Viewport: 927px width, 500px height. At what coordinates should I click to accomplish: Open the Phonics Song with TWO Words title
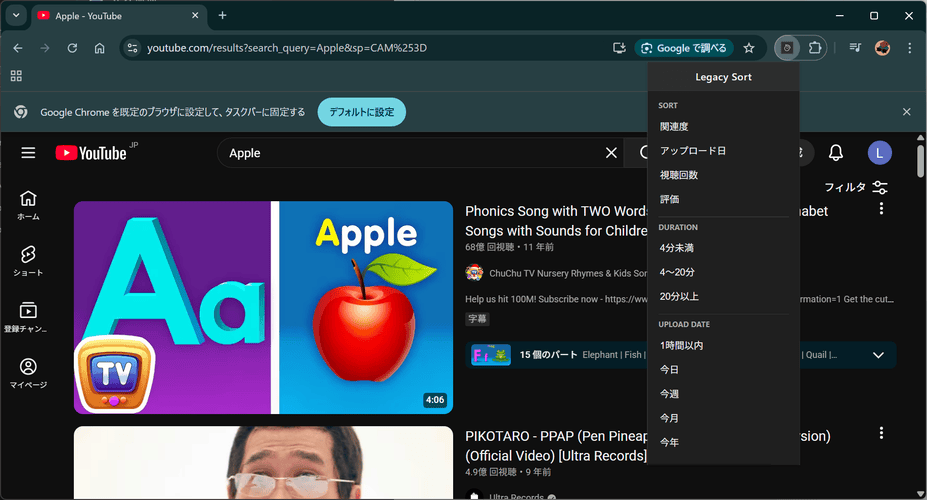(x=556, y=221)
